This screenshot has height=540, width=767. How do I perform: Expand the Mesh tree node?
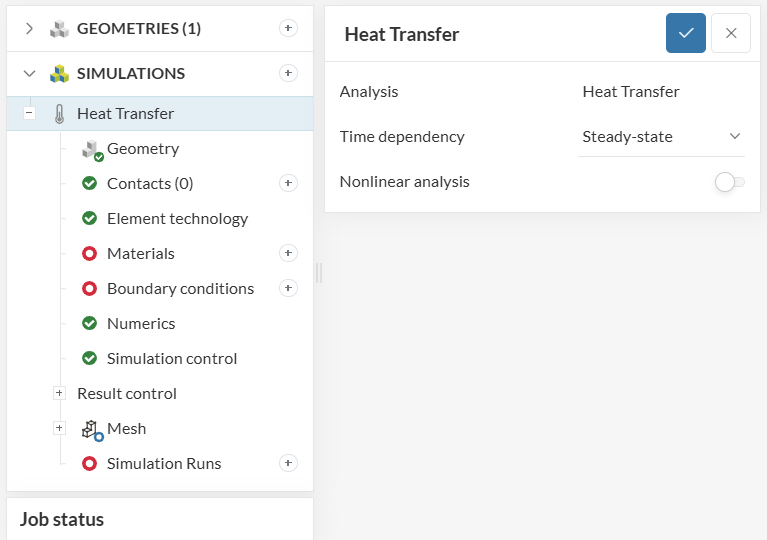point(59,428)
